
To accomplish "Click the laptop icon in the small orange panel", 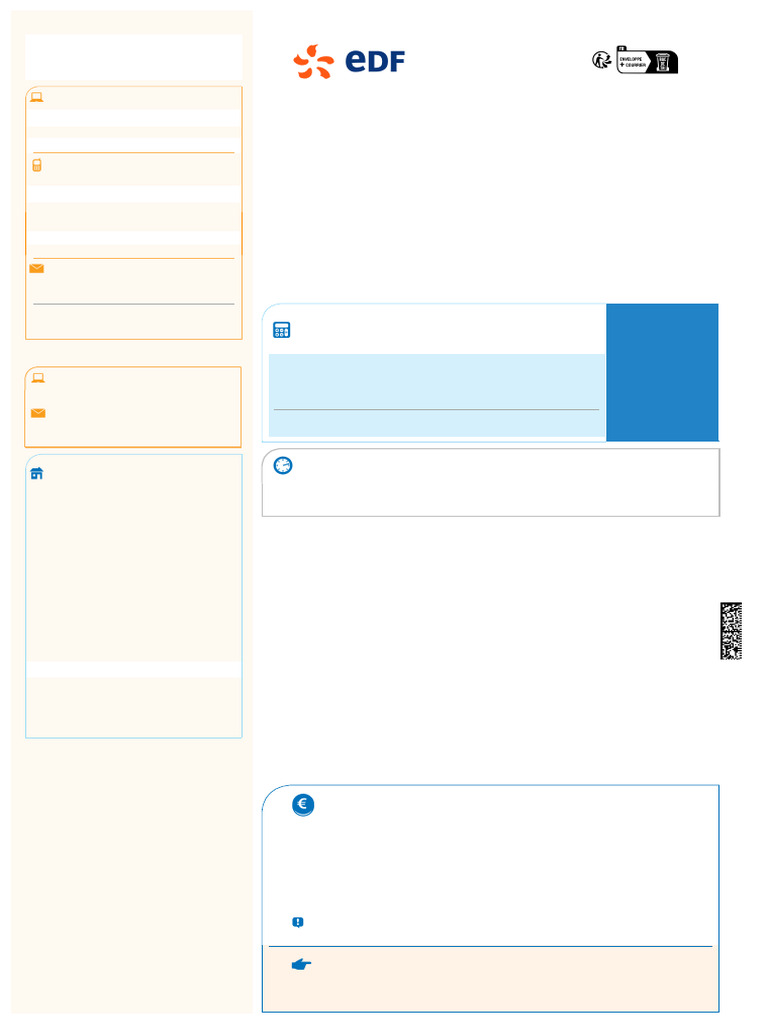I will (x=38, y=378).
